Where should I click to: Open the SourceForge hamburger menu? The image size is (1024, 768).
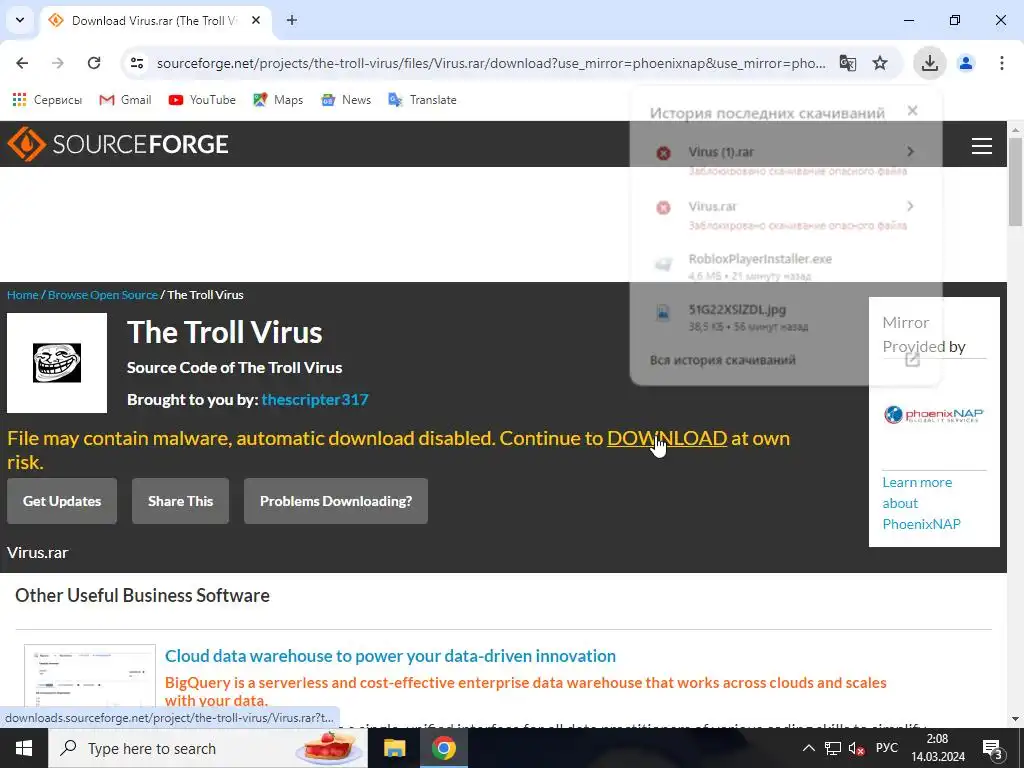point(982,145)
